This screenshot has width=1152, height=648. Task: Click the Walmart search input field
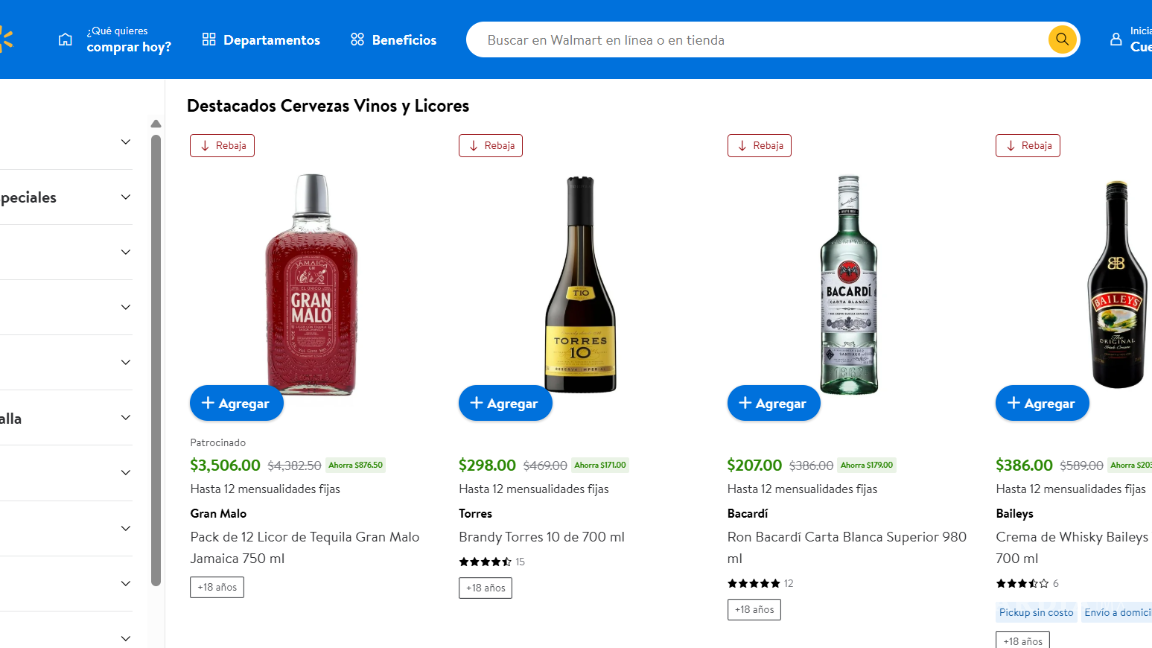pos(750,39)
